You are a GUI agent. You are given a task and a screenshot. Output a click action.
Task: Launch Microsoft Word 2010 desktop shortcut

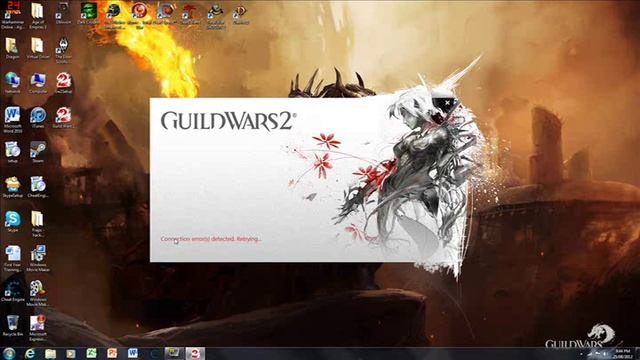[x=12, y=120]
